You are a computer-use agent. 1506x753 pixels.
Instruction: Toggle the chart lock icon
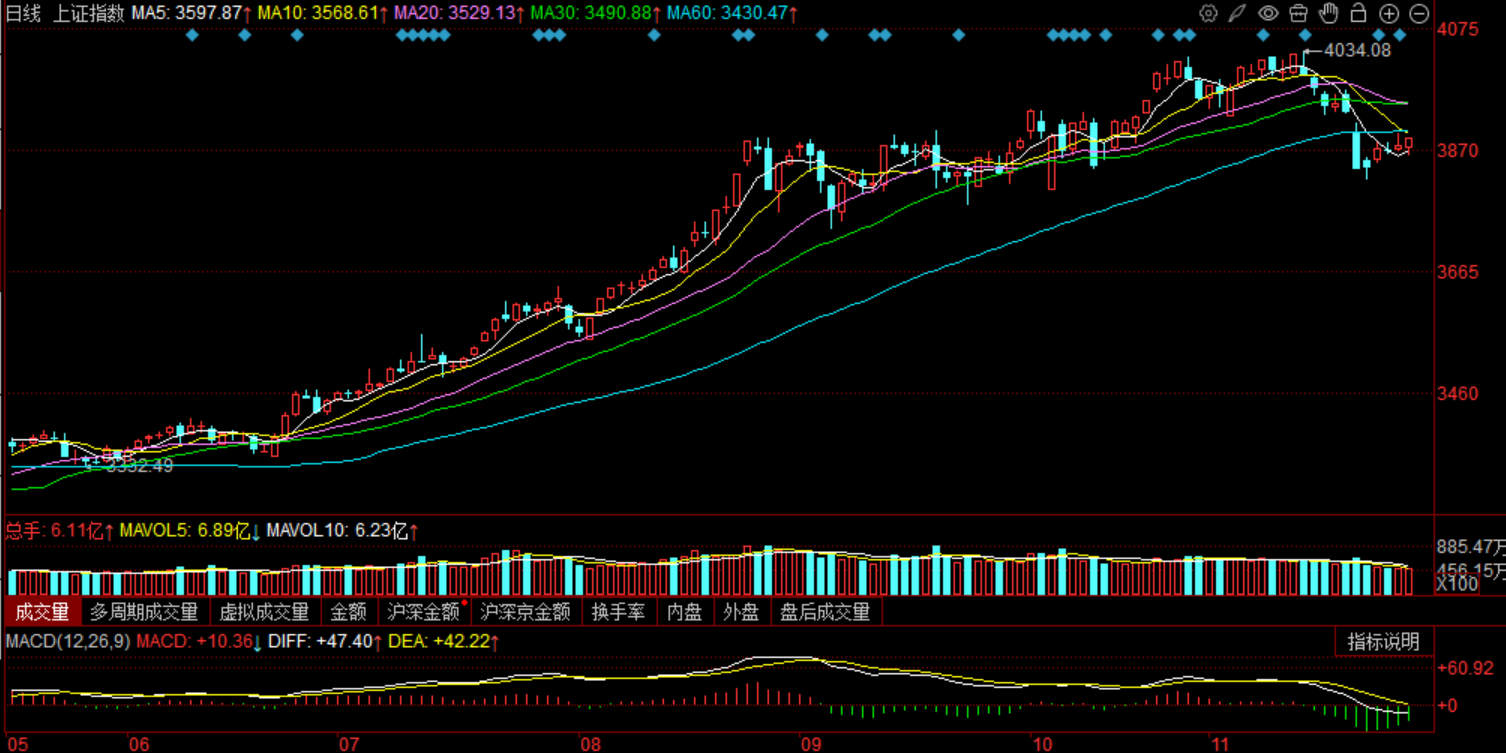[1358, 14]
